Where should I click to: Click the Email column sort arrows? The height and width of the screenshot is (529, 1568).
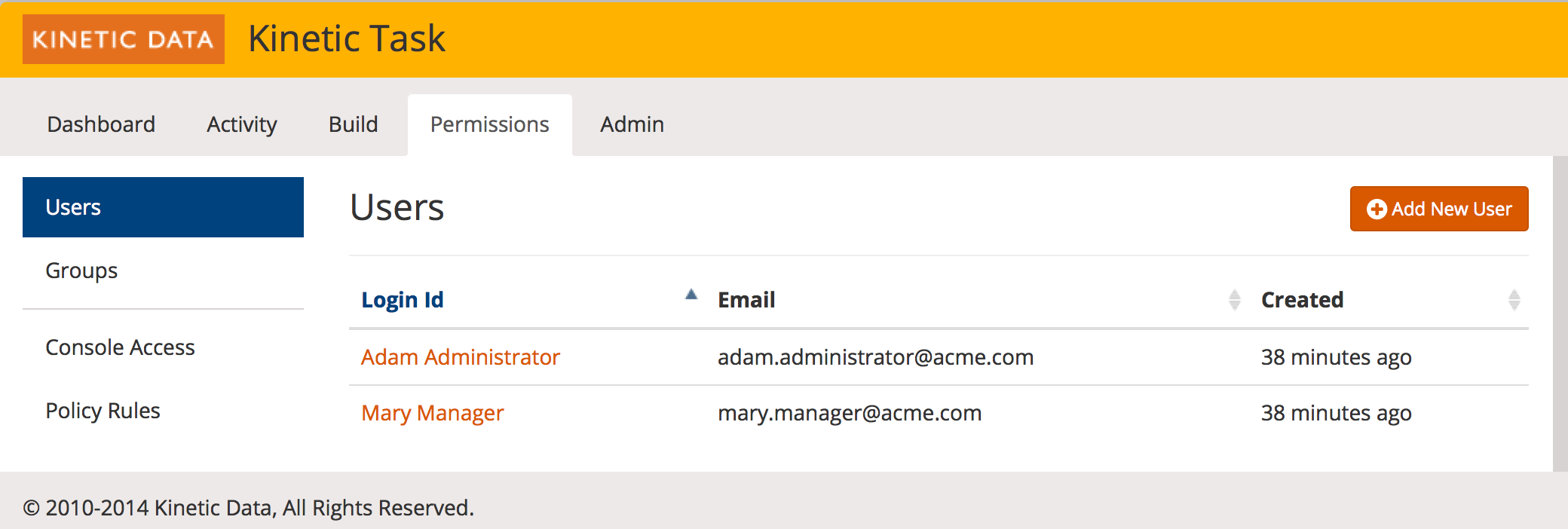coord(1234,300)
